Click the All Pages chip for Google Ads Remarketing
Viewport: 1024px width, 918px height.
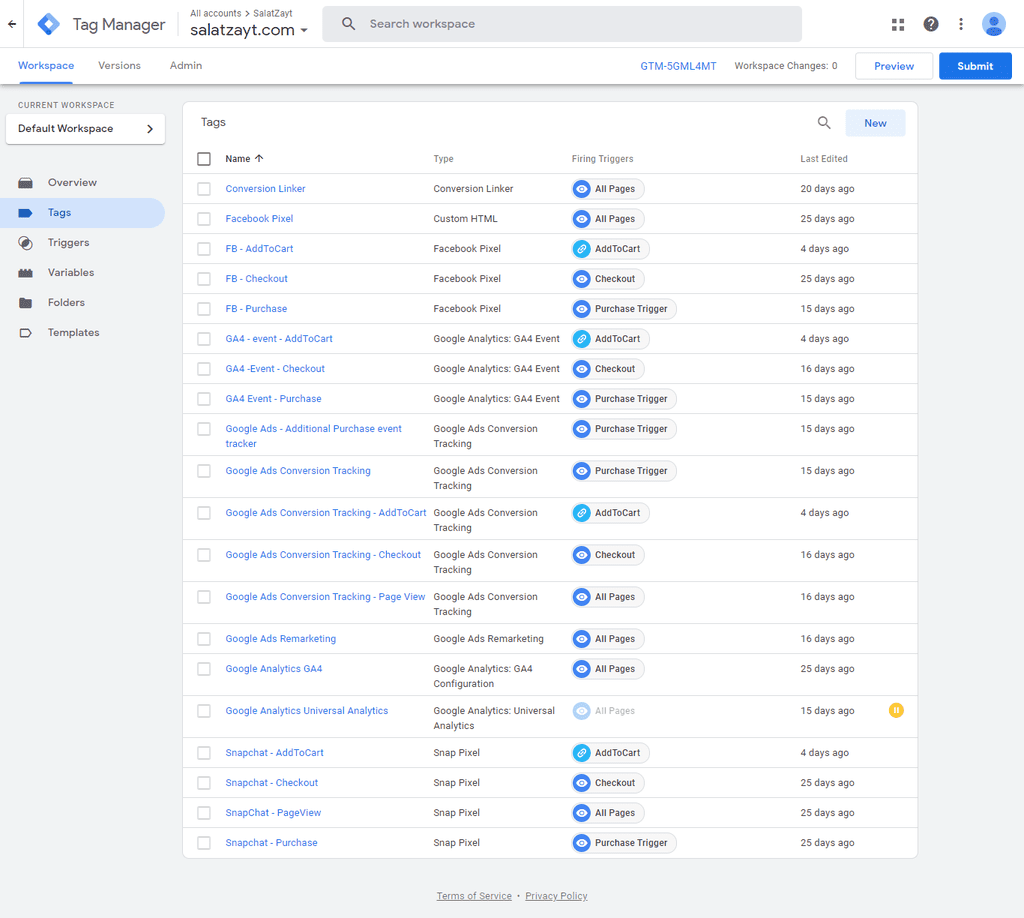click(x=608, y=639)
